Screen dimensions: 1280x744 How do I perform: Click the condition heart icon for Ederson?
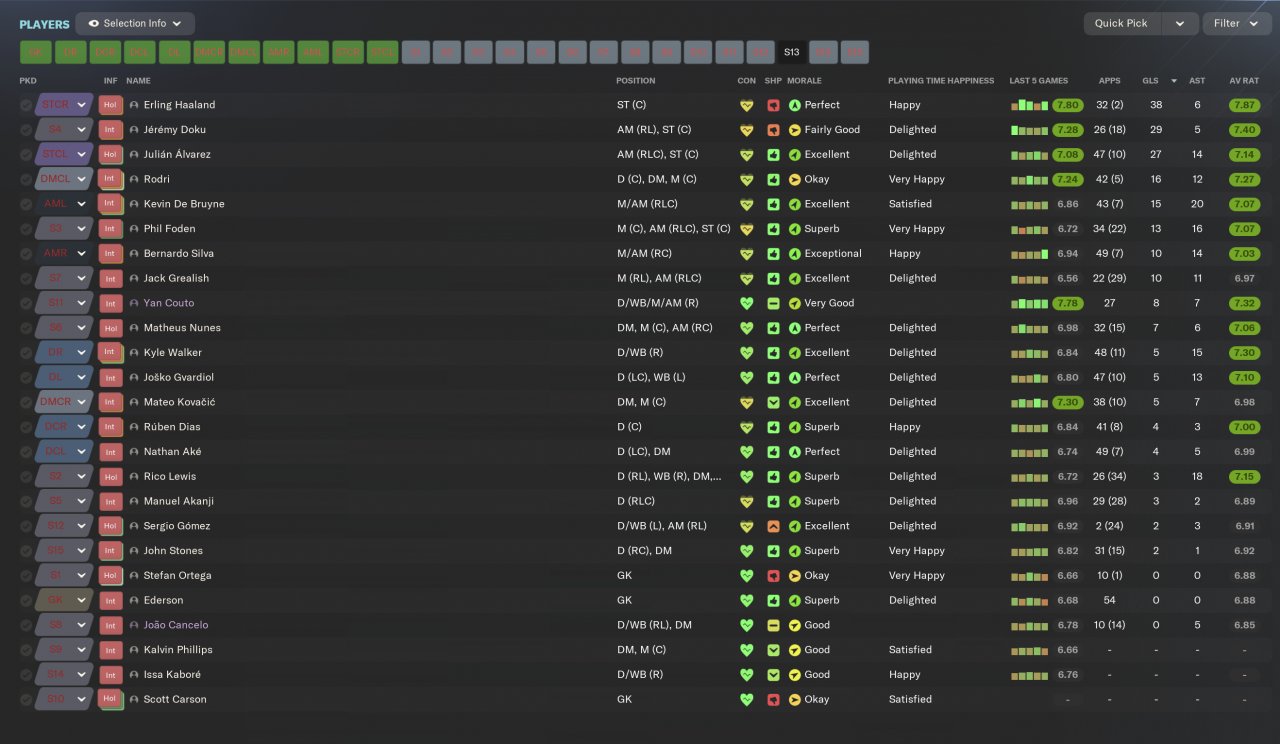pyautogui.click(x=746, y=600)
